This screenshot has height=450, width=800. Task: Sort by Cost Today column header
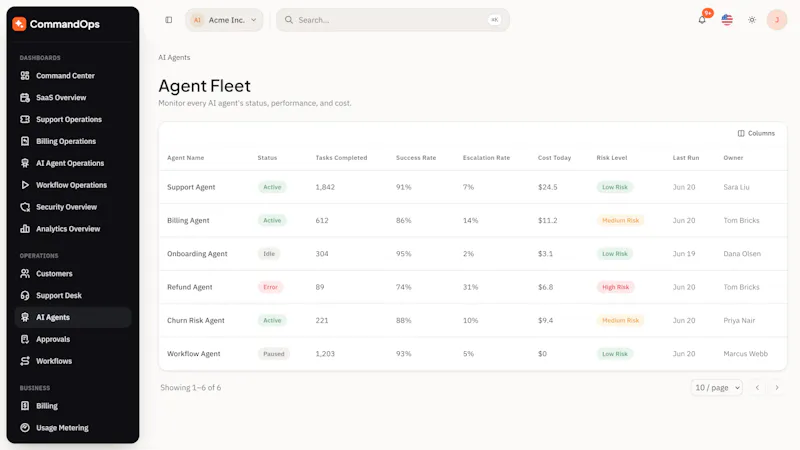click(x=554, y=158)
